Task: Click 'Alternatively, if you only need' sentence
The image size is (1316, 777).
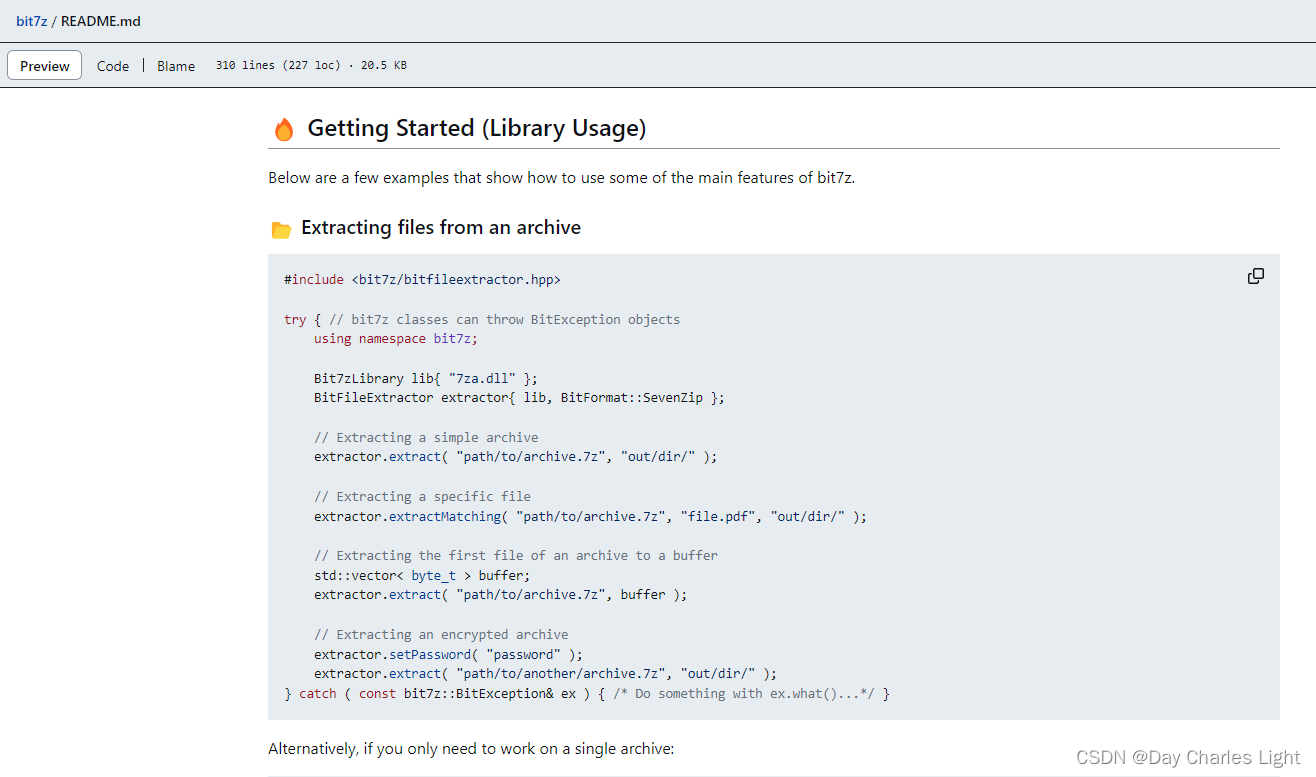Action: 471,749
